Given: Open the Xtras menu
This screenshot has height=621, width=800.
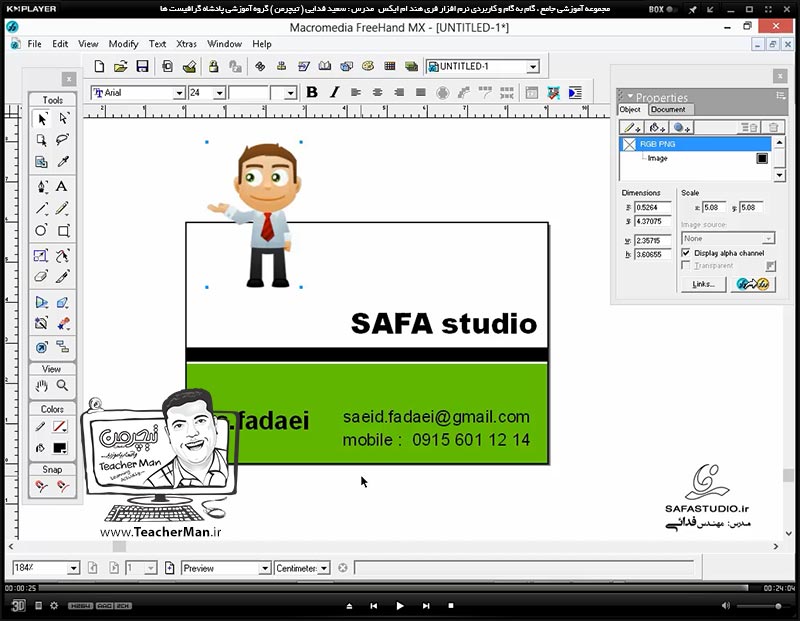Looking at the screenshot, I should coord(186,44).
